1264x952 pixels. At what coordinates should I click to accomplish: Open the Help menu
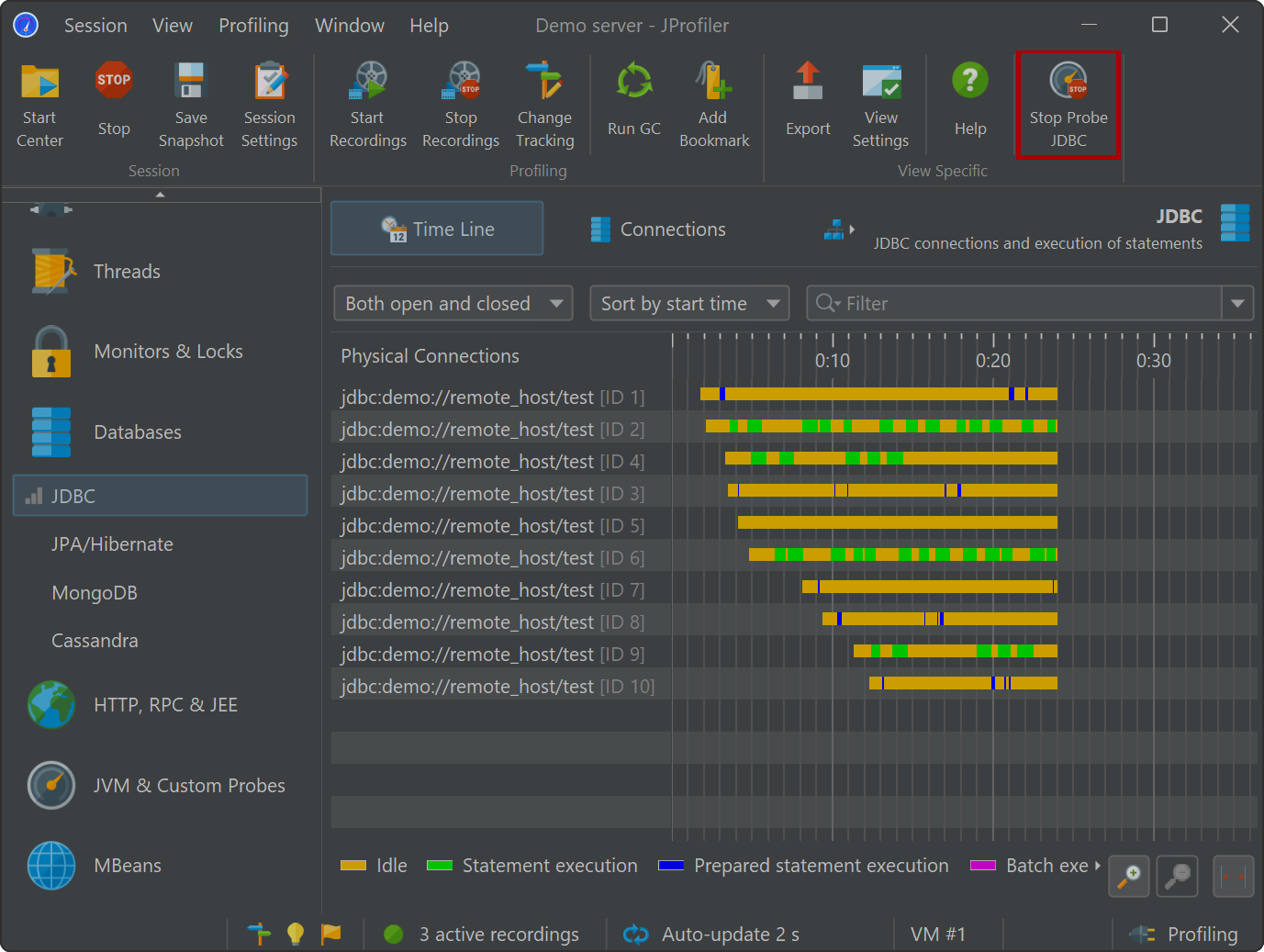pos(429,26)
